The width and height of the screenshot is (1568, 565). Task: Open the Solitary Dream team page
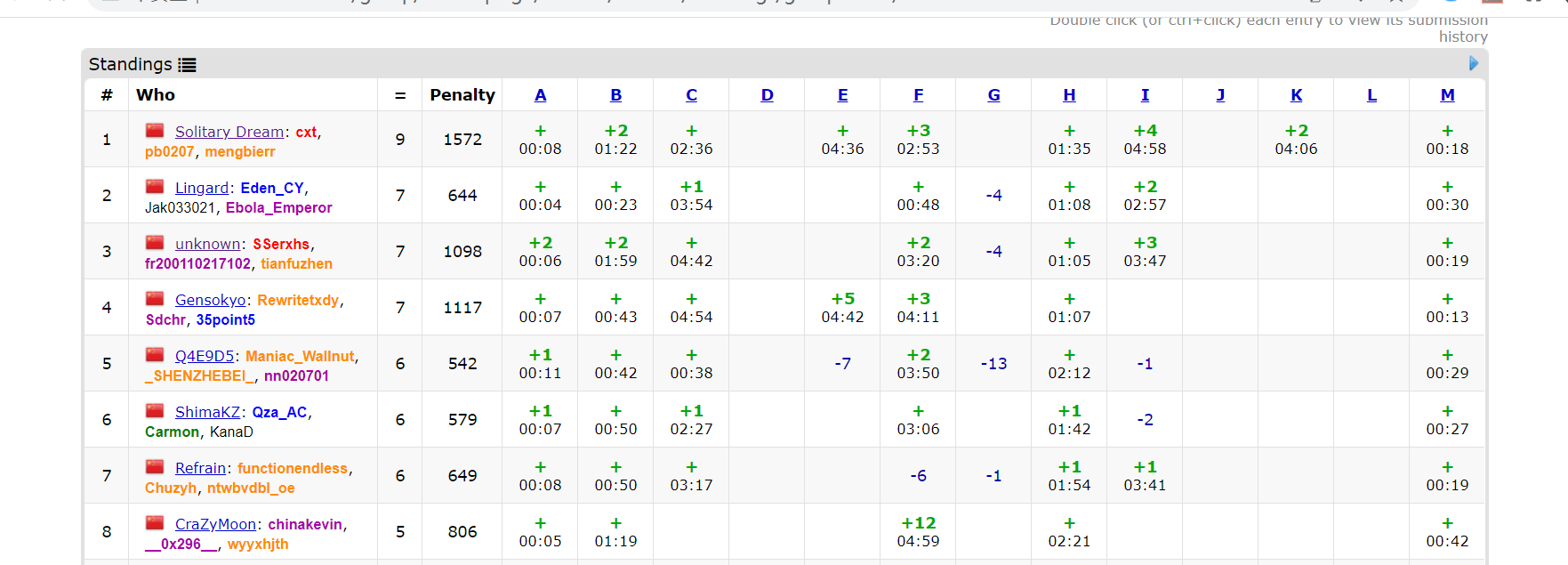pyautogui.click(x=229, y=132)
